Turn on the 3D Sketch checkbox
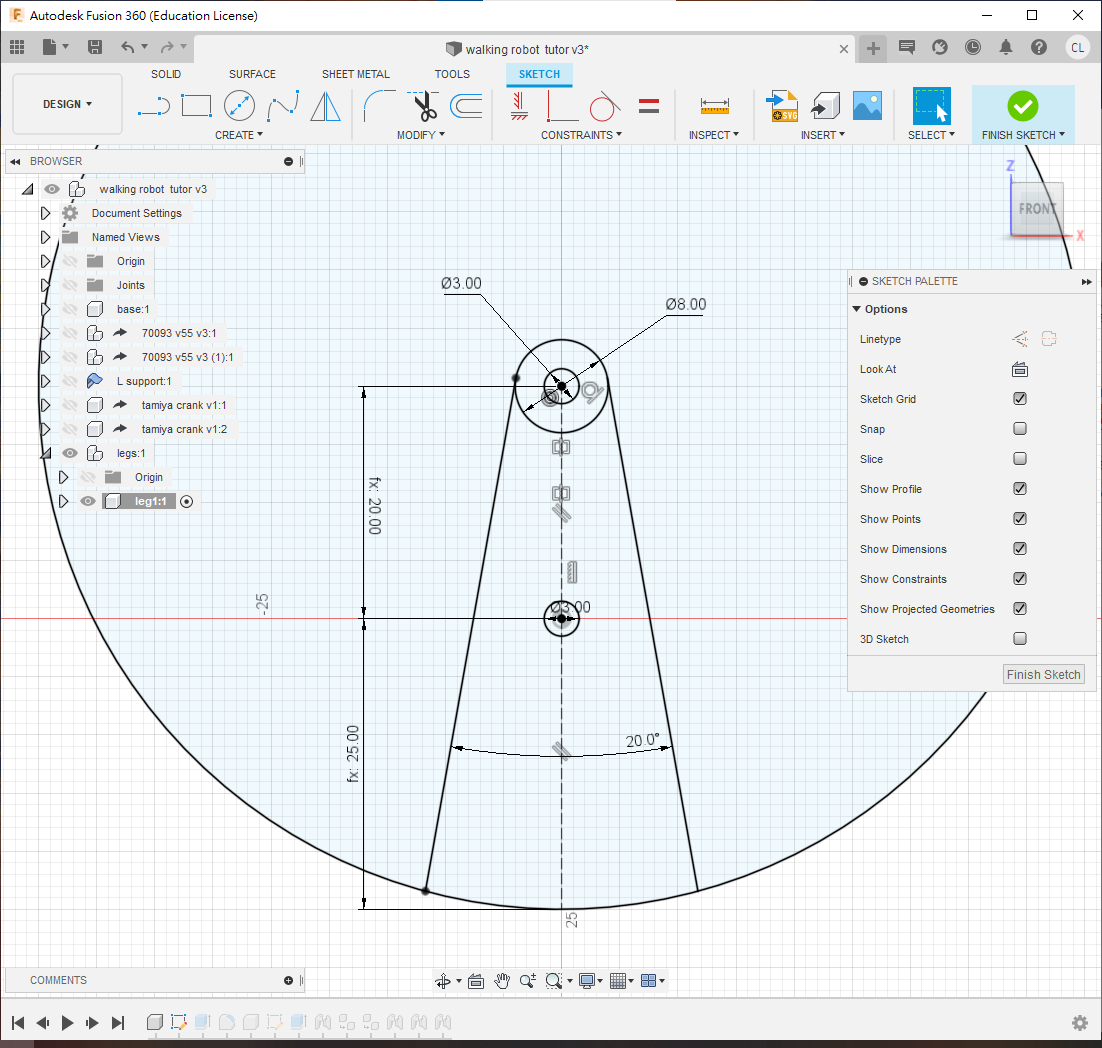 tap(1020, 639)
